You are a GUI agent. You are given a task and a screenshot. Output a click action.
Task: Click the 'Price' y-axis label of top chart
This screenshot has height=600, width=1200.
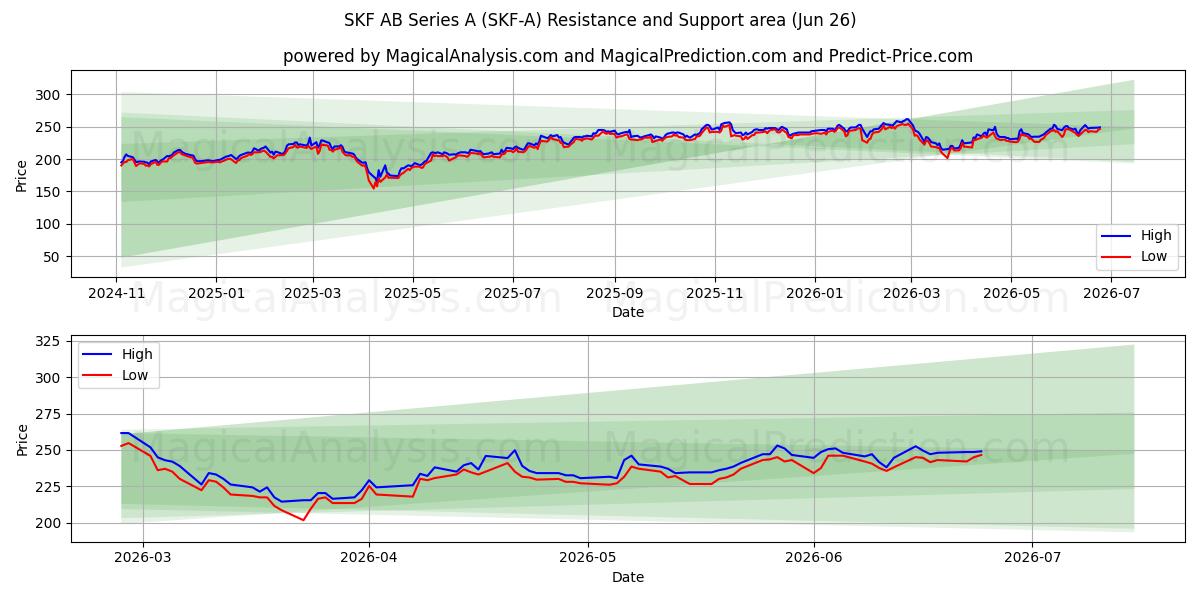coord(22,175)
